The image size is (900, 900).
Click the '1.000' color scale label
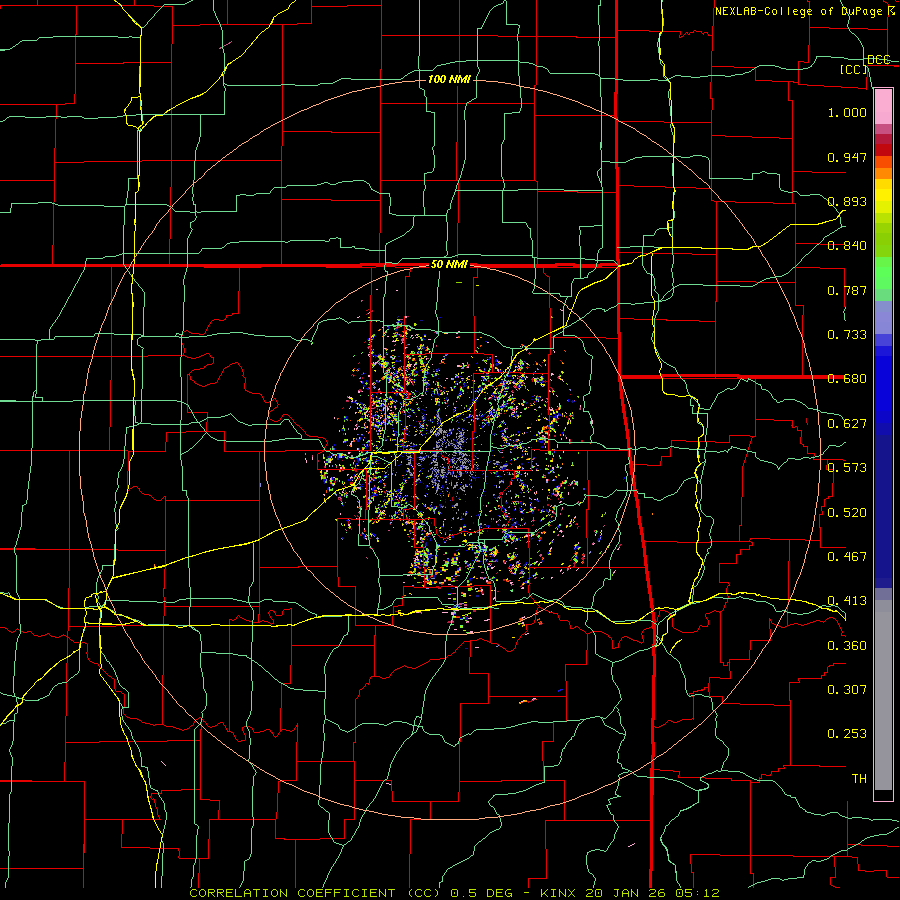click(x=847, y=112)
